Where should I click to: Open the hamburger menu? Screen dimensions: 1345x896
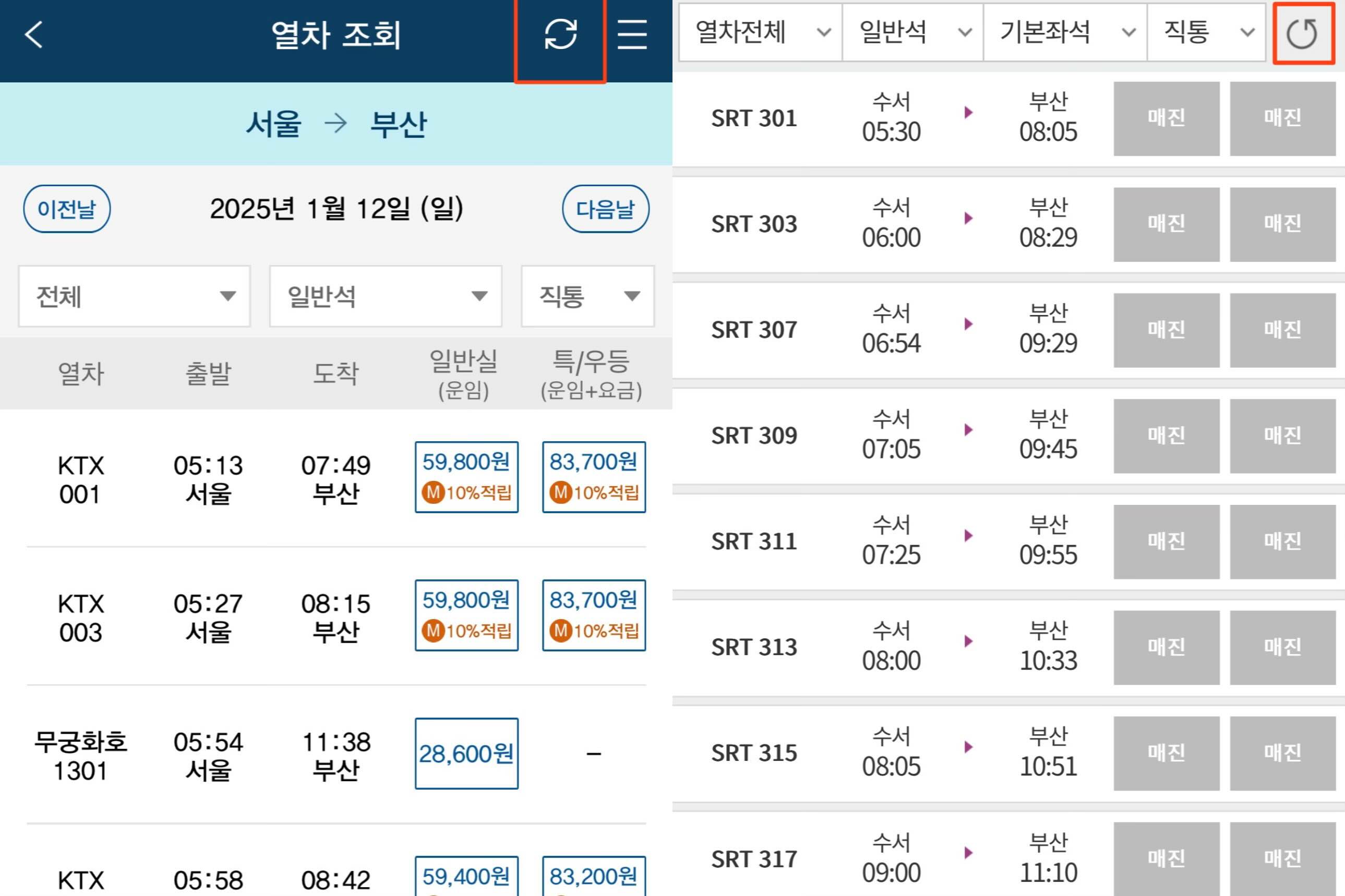coord(632,34)
